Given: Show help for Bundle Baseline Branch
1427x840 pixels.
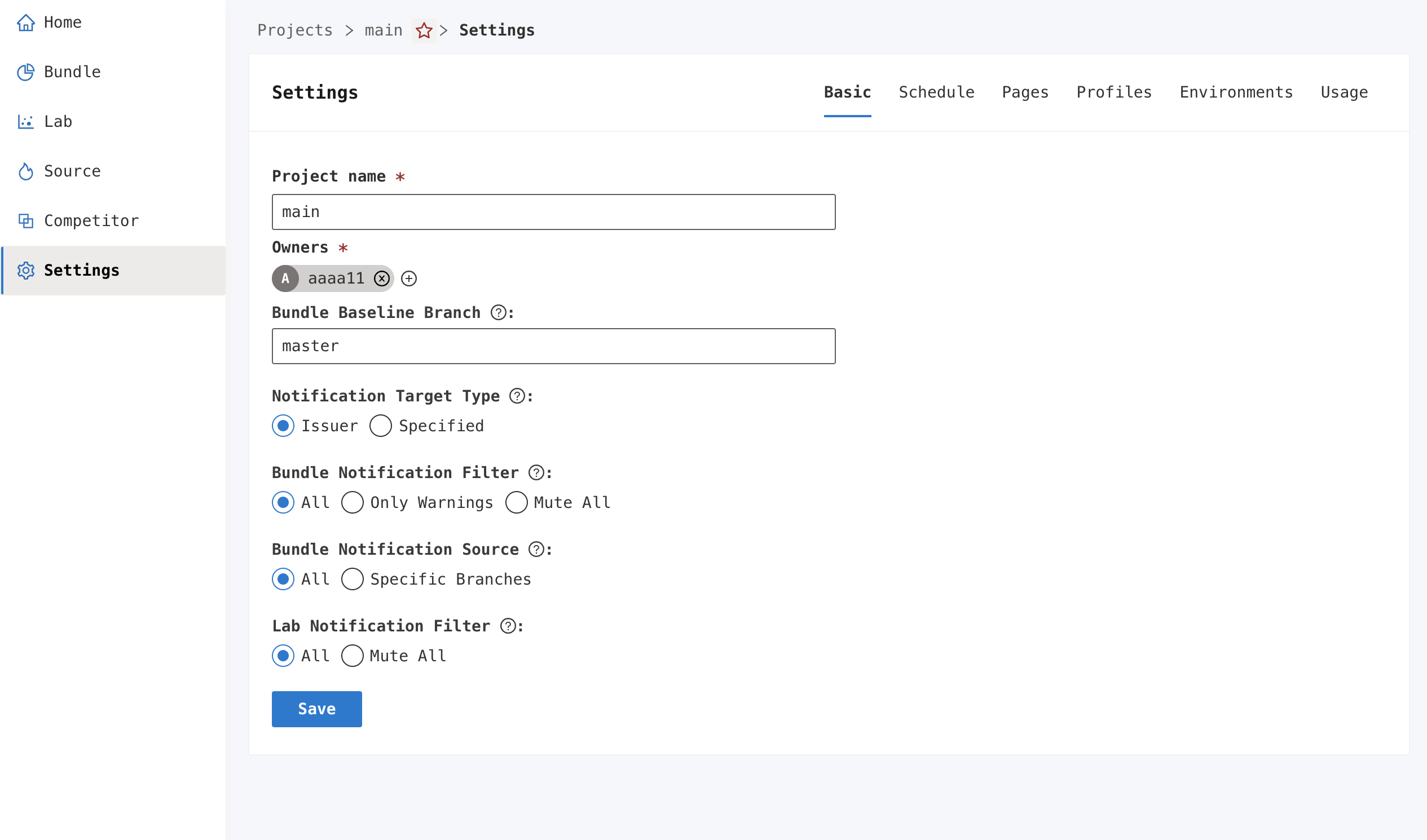Looking at the screenshot, I should tap(498, 312).
